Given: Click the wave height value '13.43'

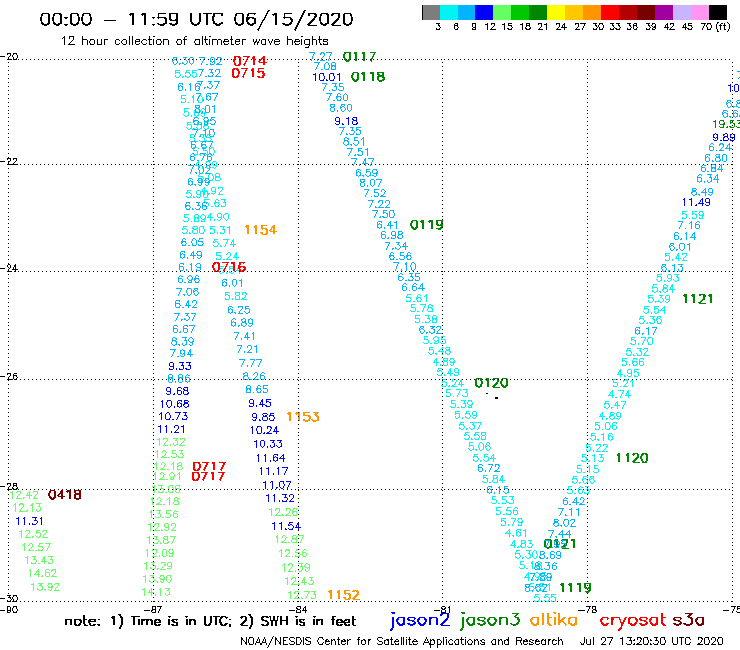Looking at the screenshot, I should coord(39,560).
